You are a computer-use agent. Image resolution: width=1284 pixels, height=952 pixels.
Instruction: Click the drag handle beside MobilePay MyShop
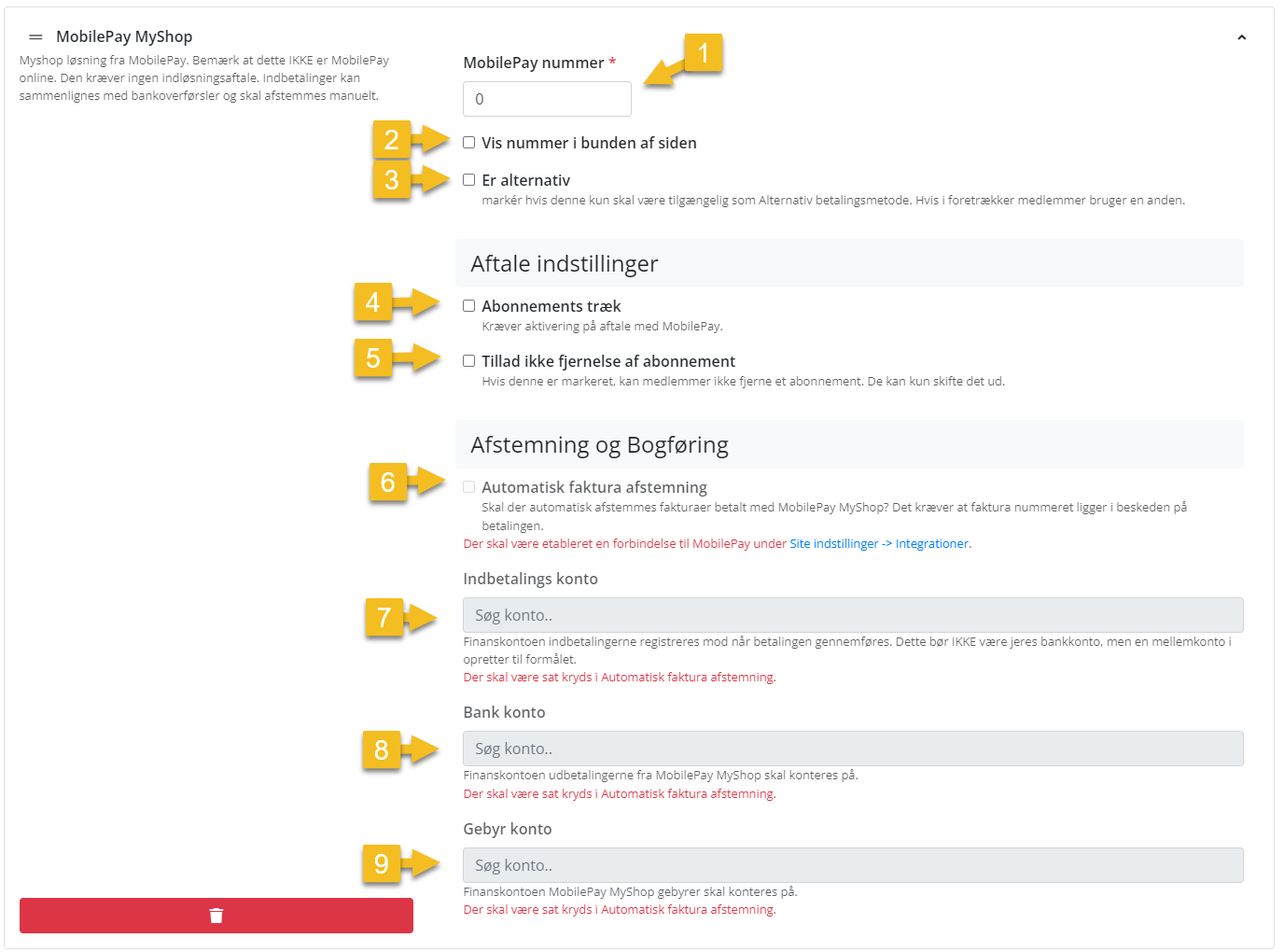35,37
